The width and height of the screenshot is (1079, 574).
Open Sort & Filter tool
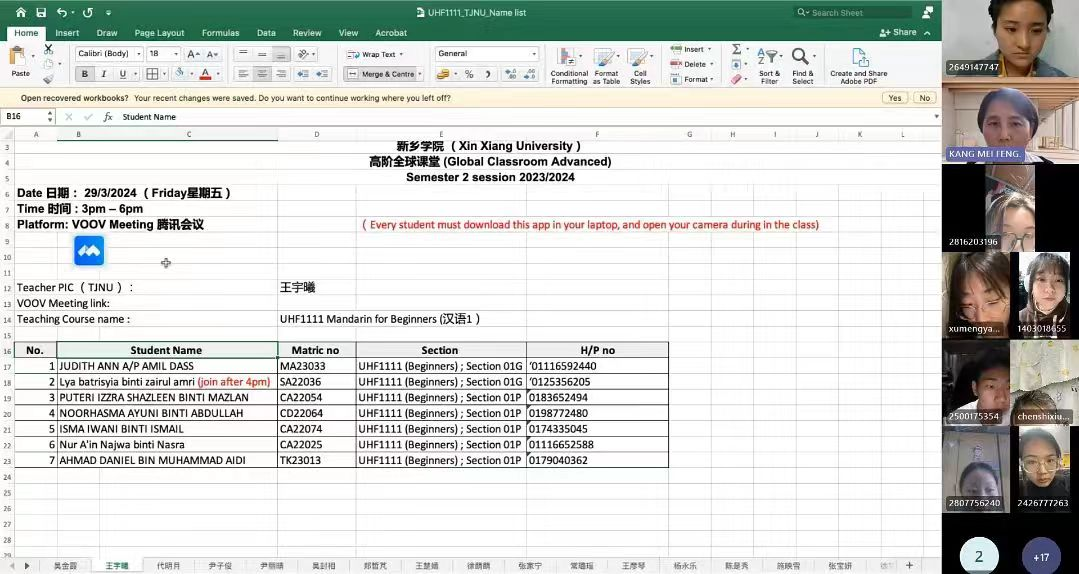point(769,64)
